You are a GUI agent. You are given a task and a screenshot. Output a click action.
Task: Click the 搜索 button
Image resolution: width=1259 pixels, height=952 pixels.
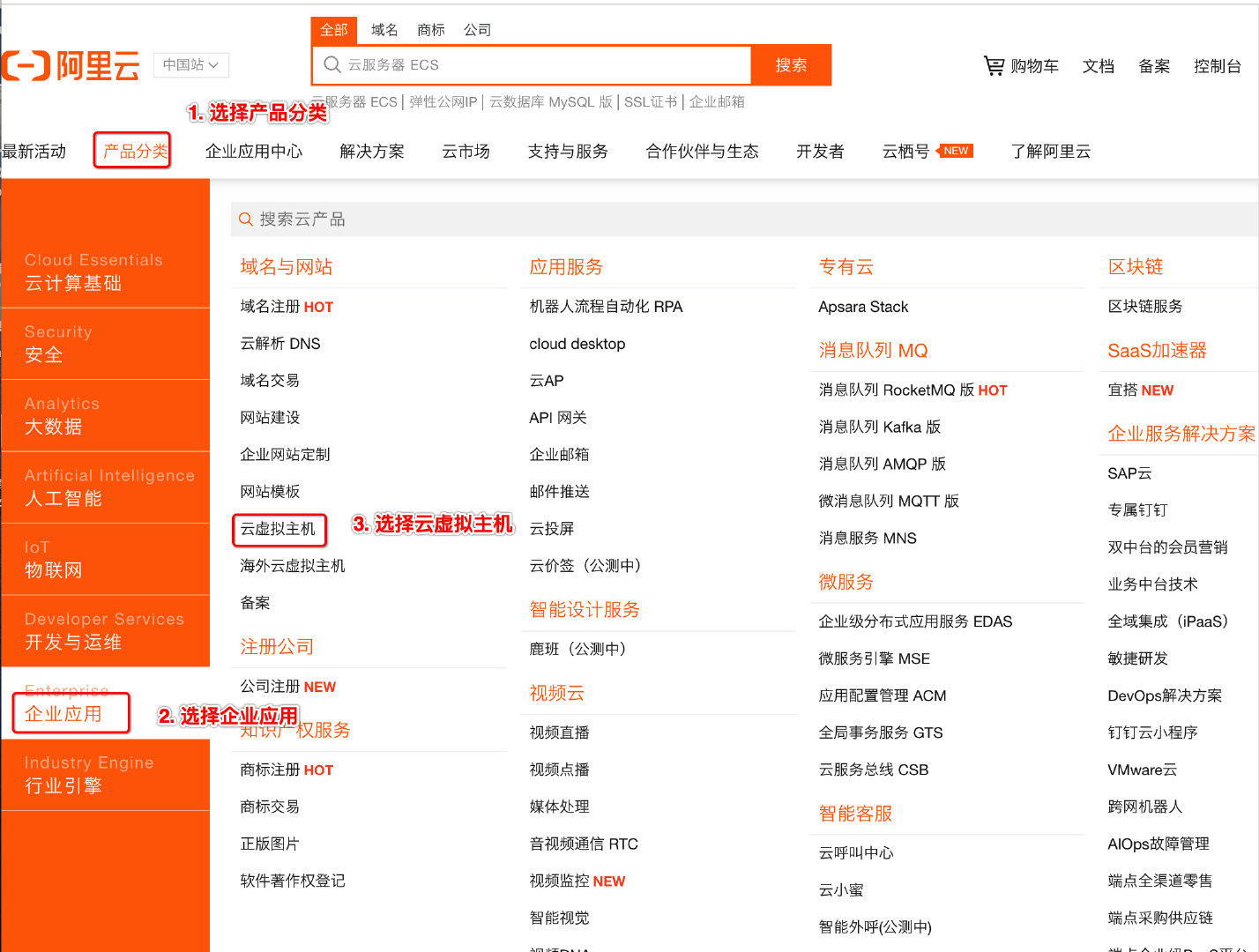(791, 64)
